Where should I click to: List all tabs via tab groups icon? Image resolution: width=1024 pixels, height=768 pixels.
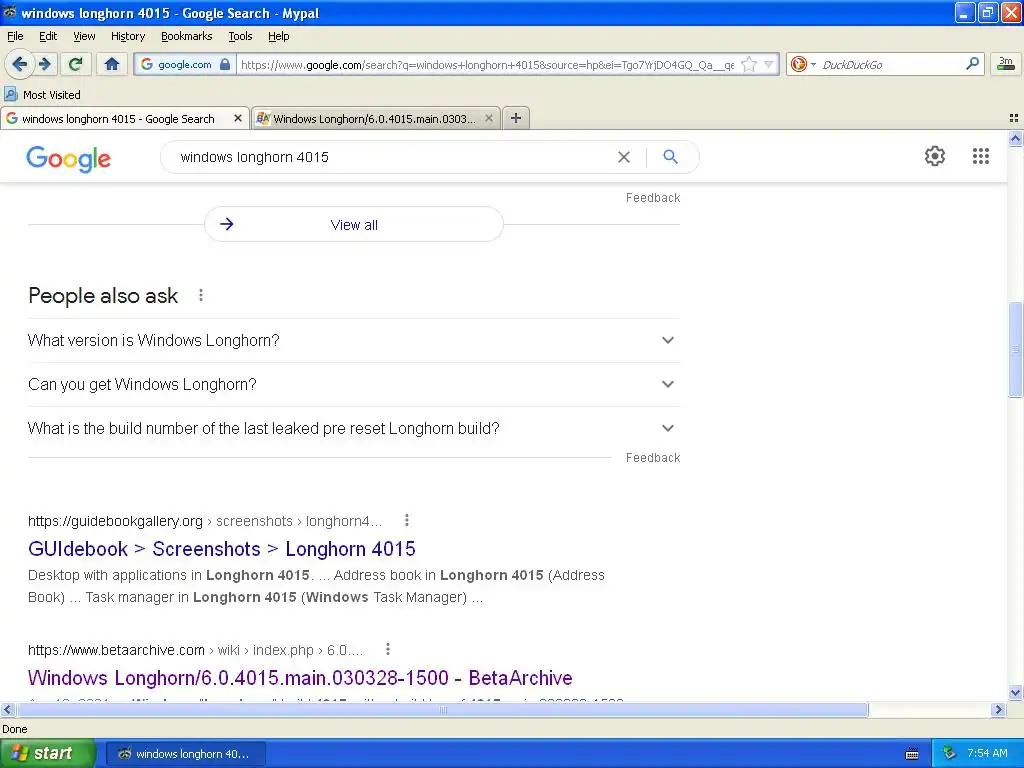point(1014,118)
